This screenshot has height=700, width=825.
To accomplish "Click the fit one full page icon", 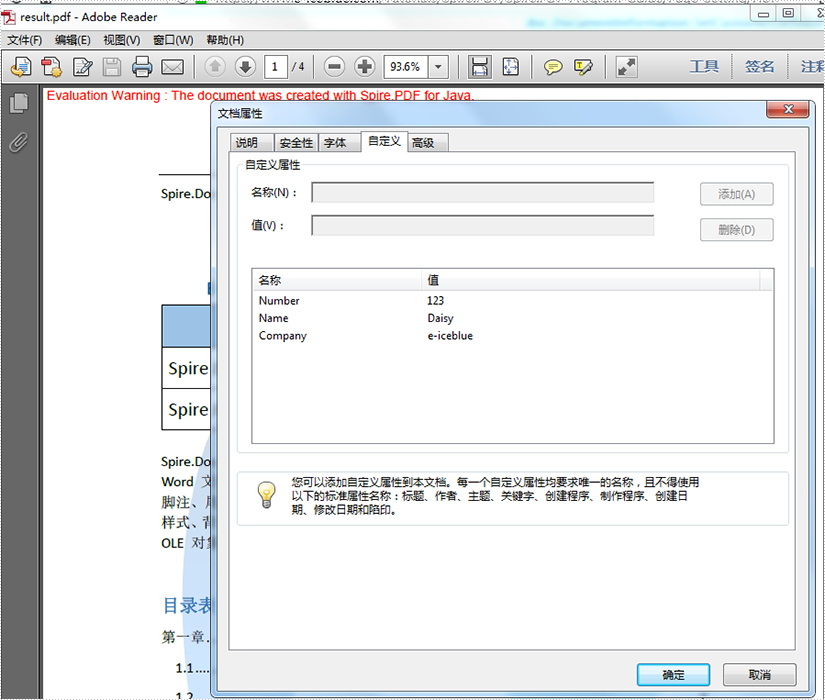I will tap(510, 67).
